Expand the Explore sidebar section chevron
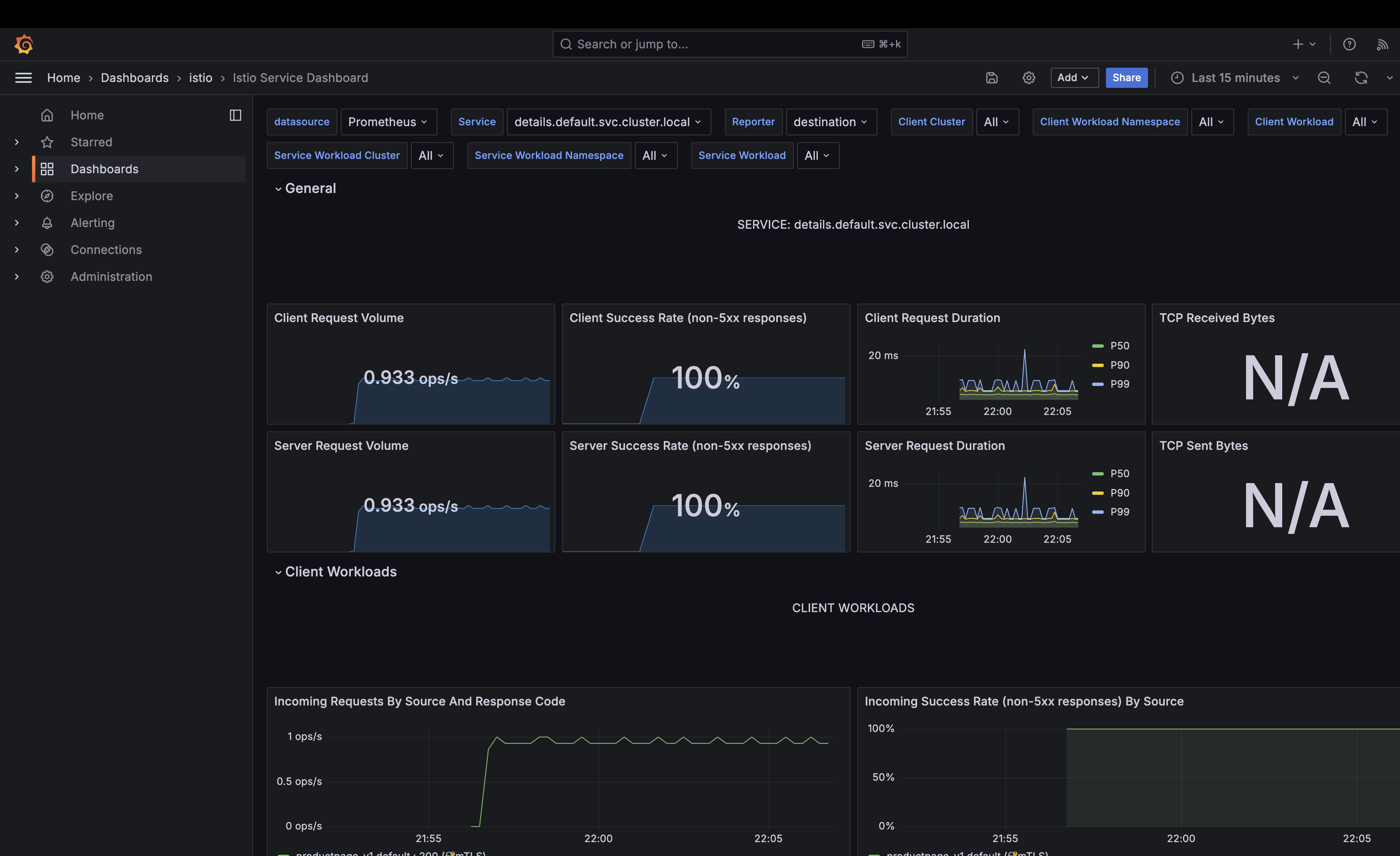 click(16, 196)
